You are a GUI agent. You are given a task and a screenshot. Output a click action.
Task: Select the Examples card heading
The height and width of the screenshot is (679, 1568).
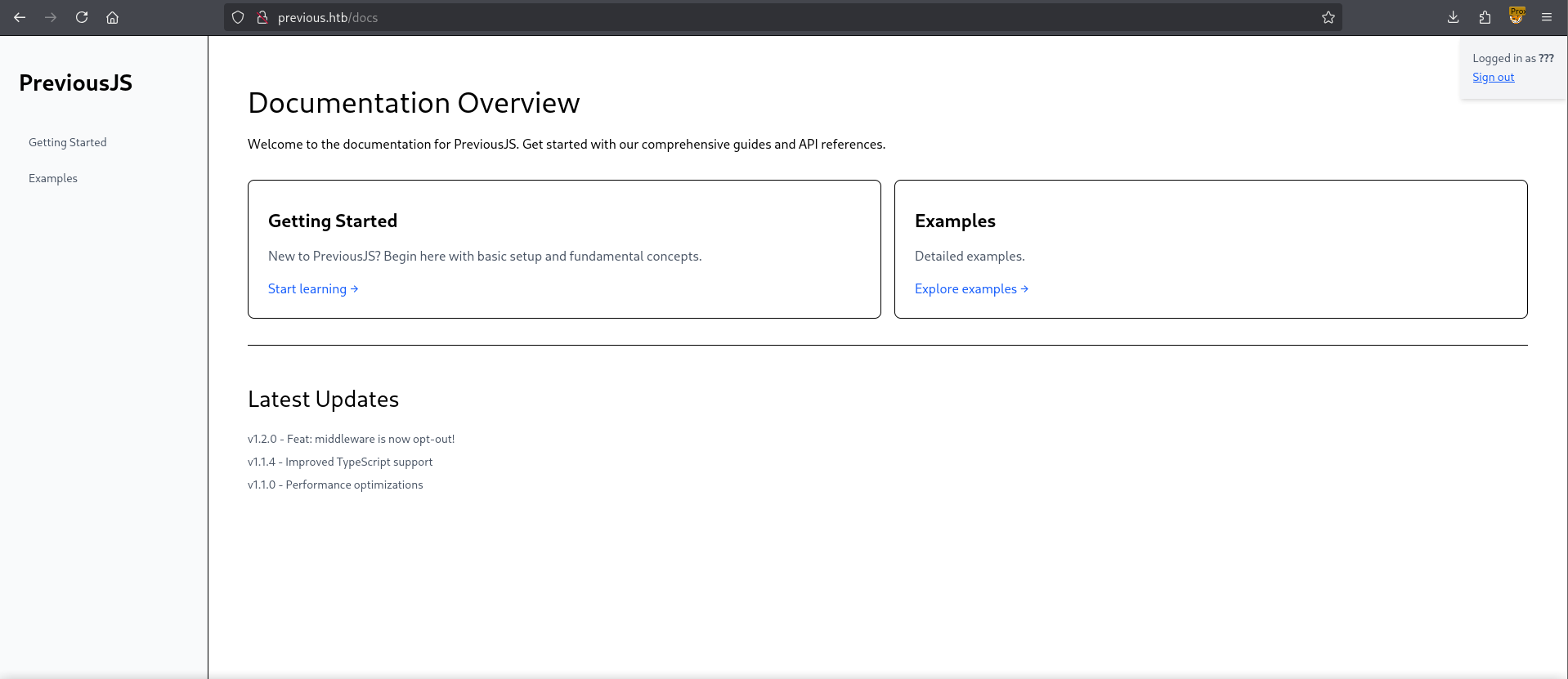(955, 221)
